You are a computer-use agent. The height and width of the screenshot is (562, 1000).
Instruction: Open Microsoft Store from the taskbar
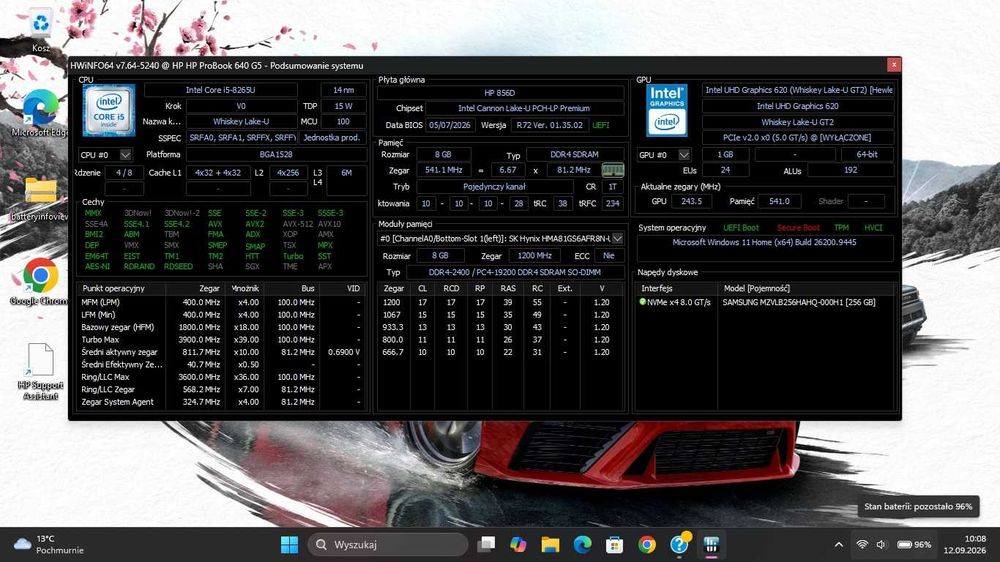614,545
